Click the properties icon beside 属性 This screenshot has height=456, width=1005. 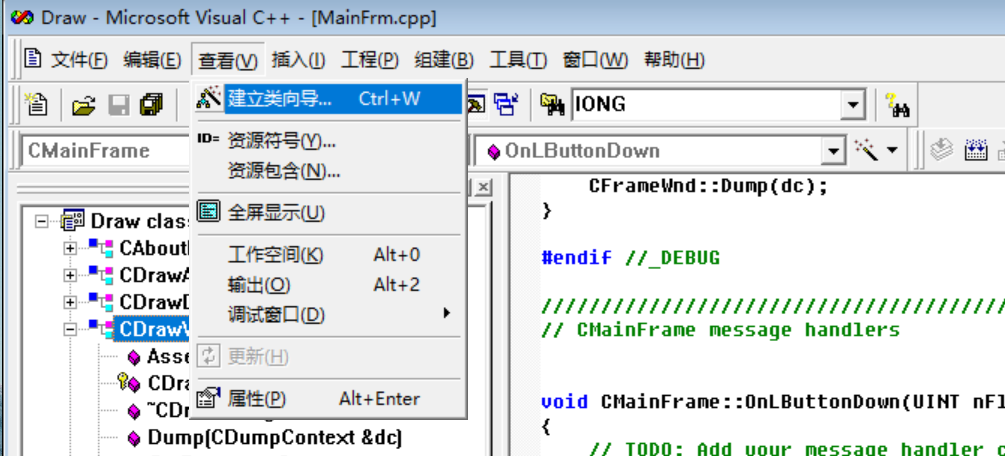pyautogui.click(x=208, y=398)
